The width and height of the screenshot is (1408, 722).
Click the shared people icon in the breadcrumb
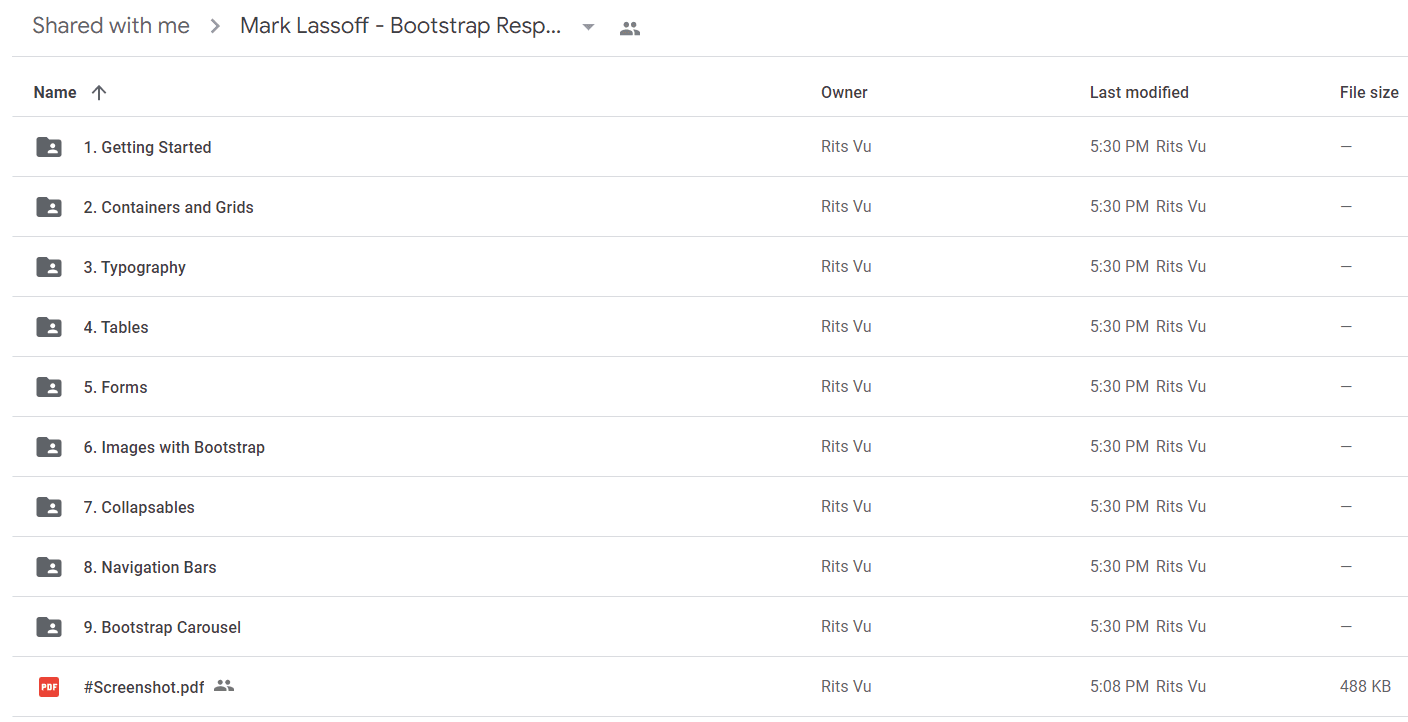pos(629,28)
